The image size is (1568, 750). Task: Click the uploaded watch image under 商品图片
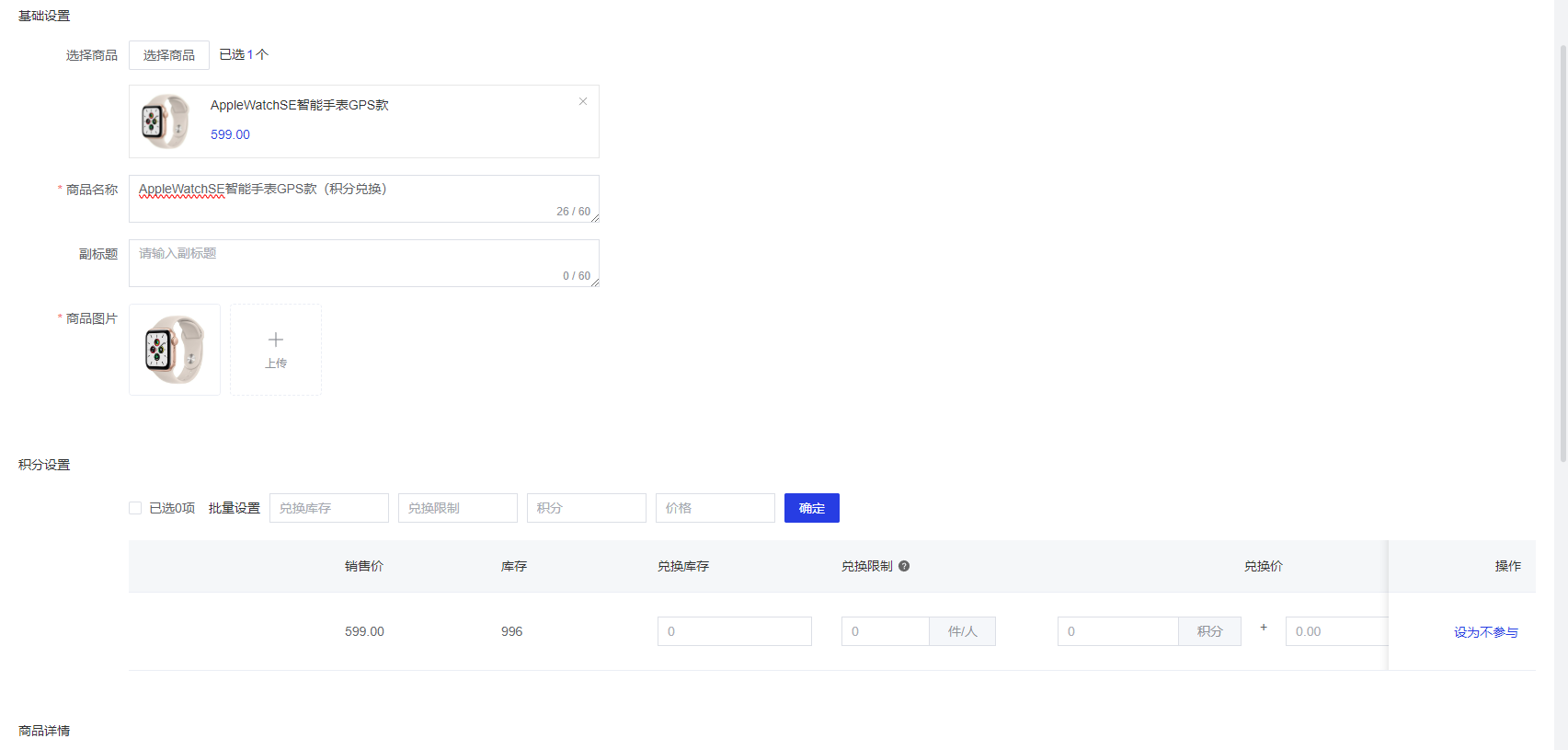pyautogui.click(x=175, y=350)
